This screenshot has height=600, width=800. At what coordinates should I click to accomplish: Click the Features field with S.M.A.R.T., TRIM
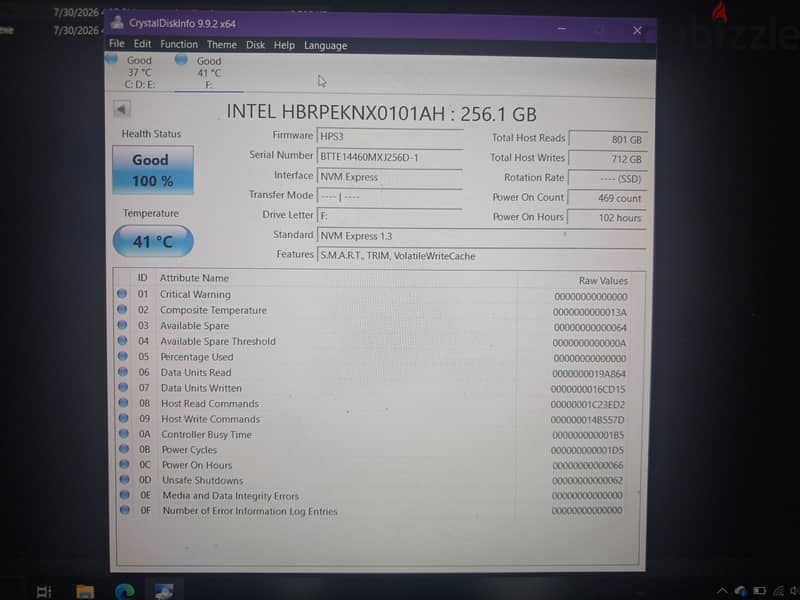coord(481,256)
